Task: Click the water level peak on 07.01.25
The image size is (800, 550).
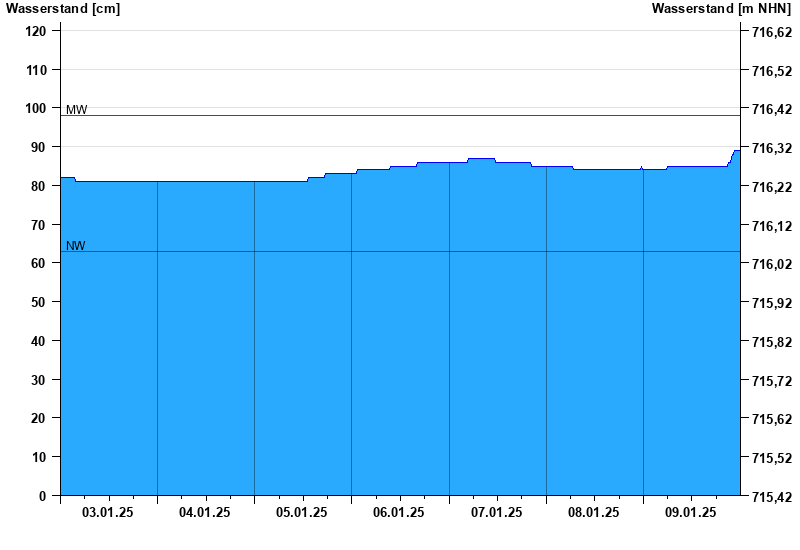Action: [482, 159]
